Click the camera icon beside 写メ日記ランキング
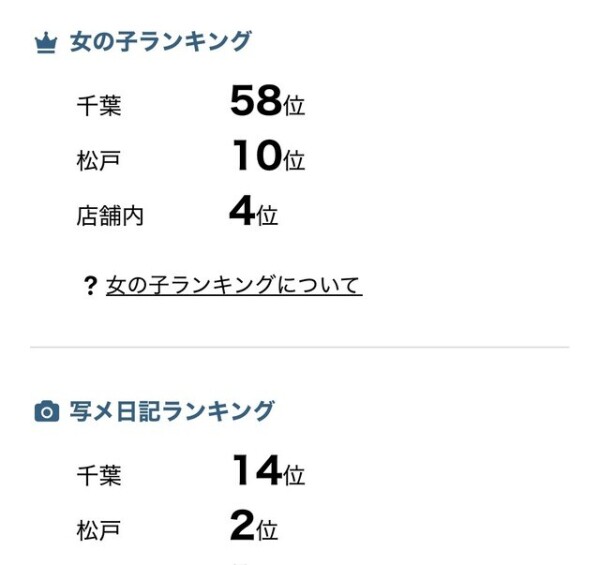The image size is (600, 565). click(x=46, y=412)
